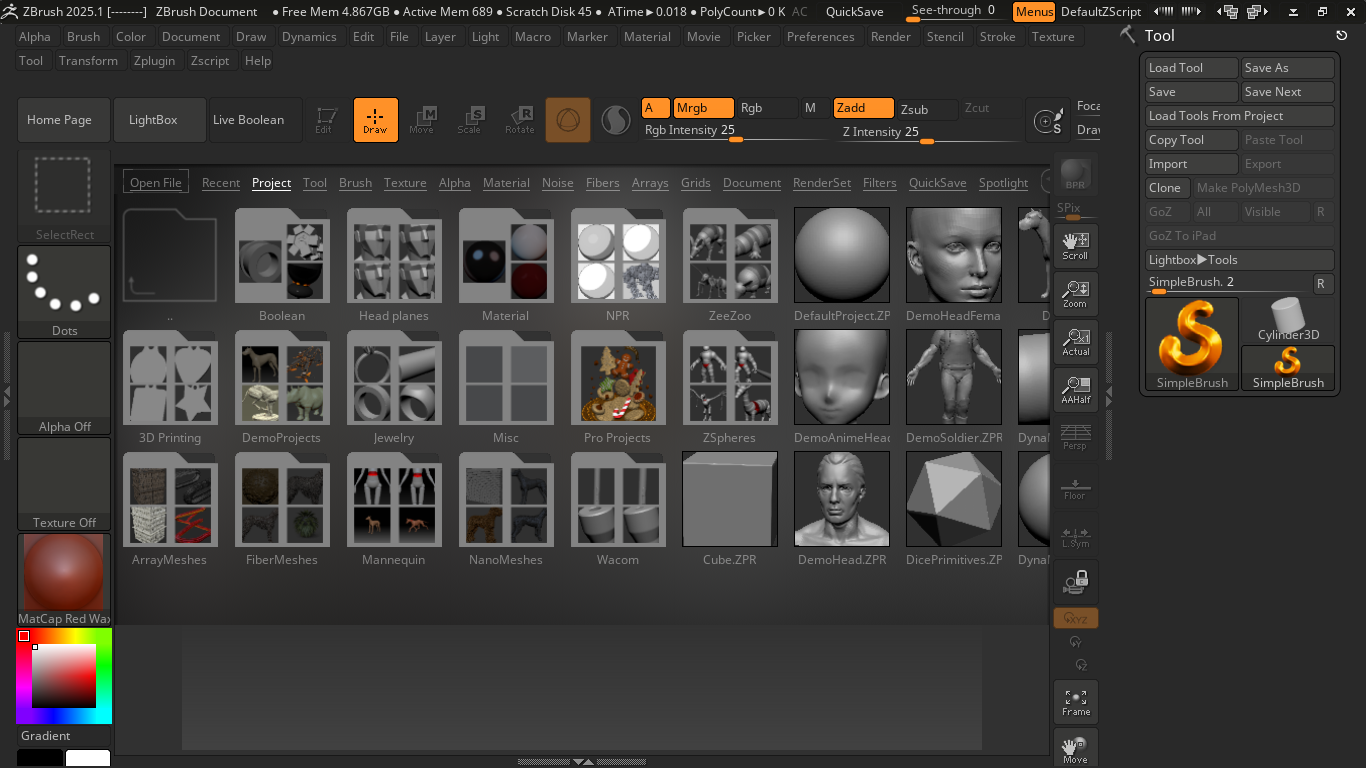Click the Clone tool button
This screenshot has width=1366, height=768.
pos(1166,187)
